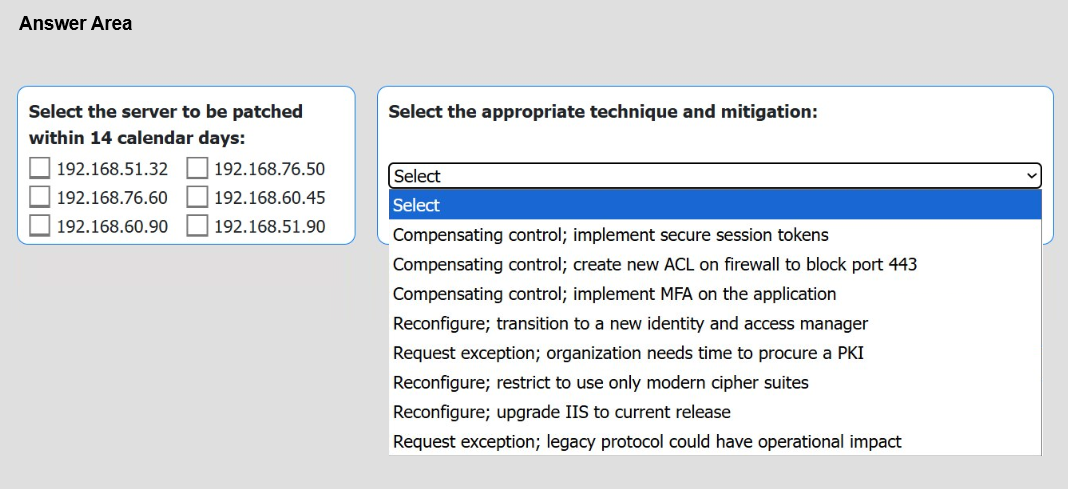Viewport: 1068px width, 489px height.
Task: Tick the 192.168.76.50 checkbox
Action: (x=197, y=168)
